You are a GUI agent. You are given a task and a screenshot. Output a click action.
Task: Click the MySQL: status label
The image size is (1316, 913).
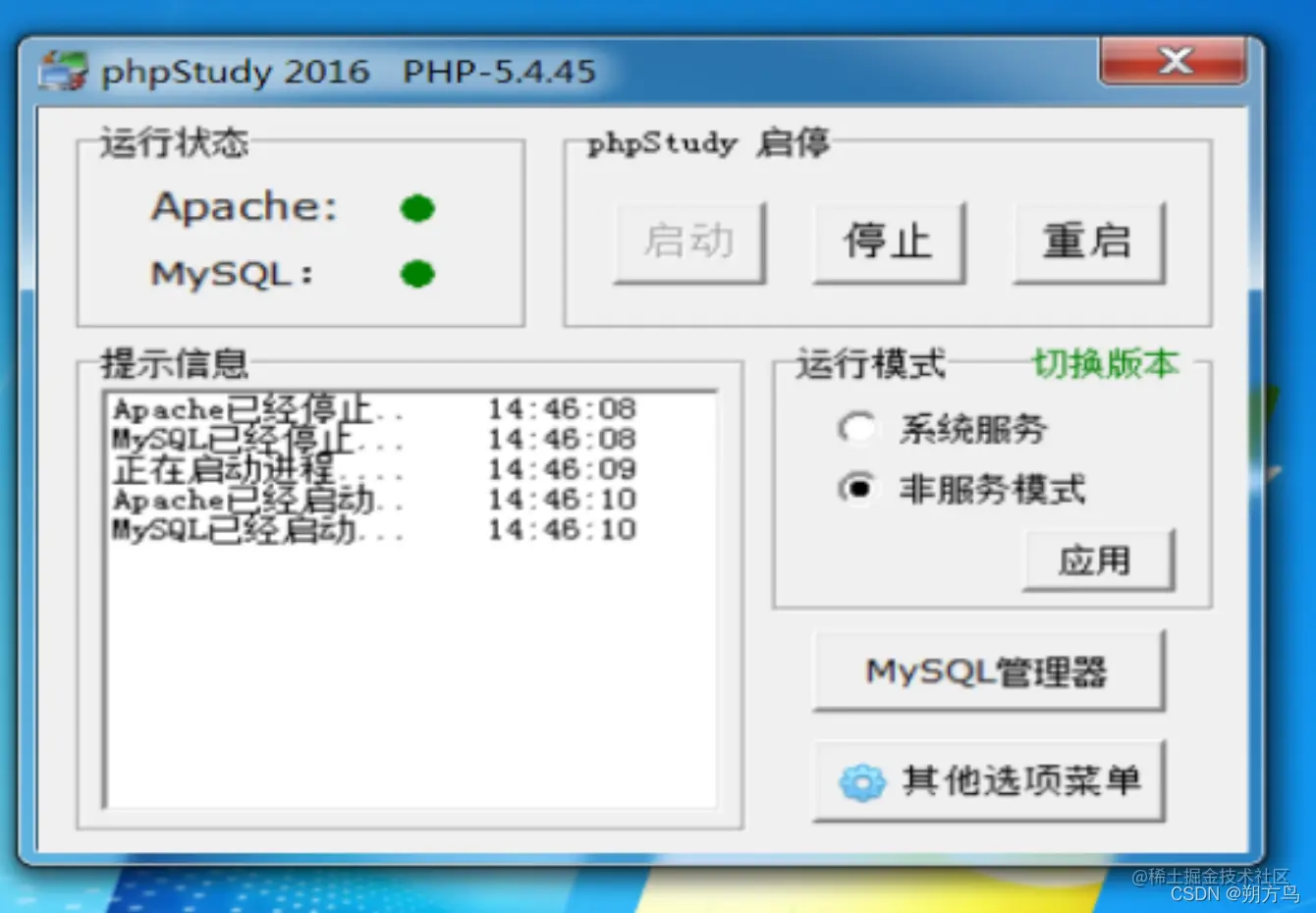pos(232,274)
